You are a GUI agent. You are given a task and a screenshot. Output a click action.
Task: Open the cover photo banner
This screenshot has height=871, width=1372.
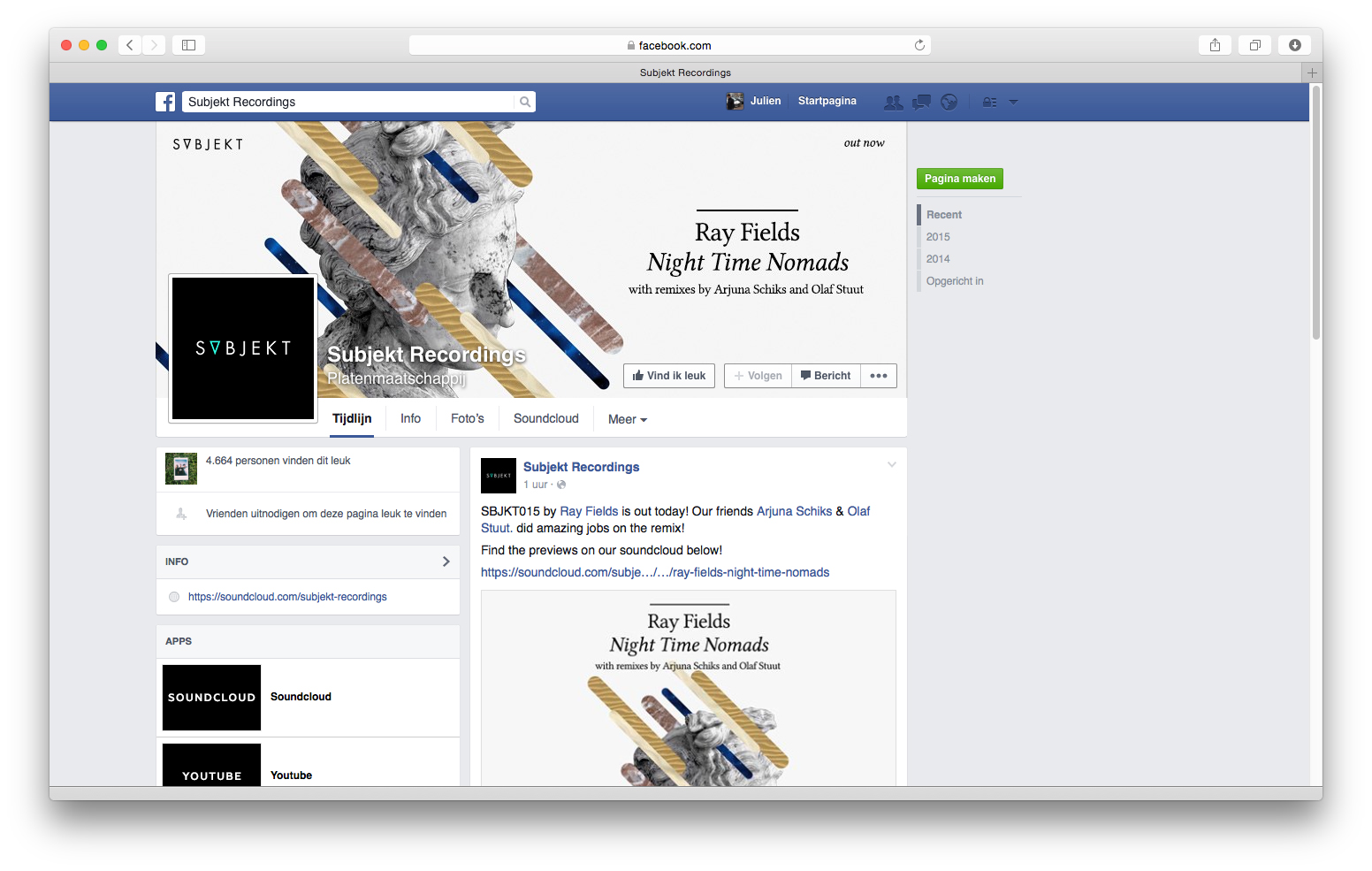[531, 260]
